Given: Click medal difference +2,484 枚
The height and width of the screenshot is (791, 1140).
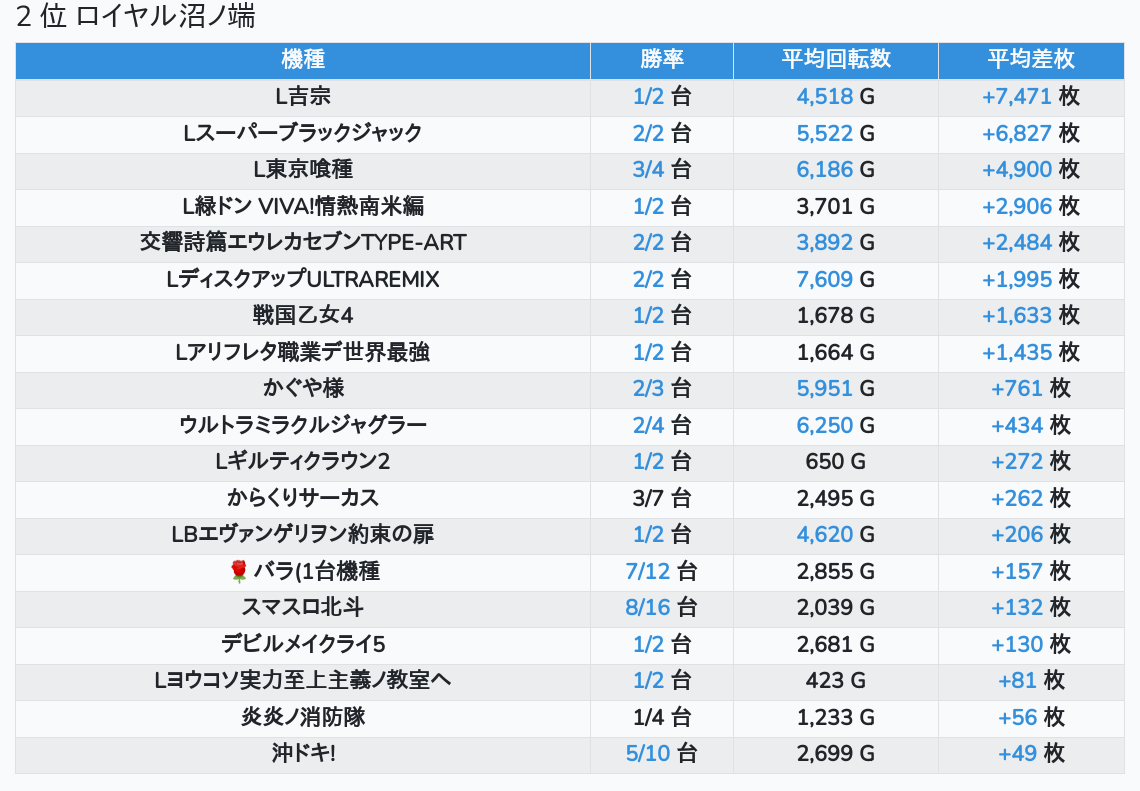Looking at the screenshot, I should [x=1031, y=242].
